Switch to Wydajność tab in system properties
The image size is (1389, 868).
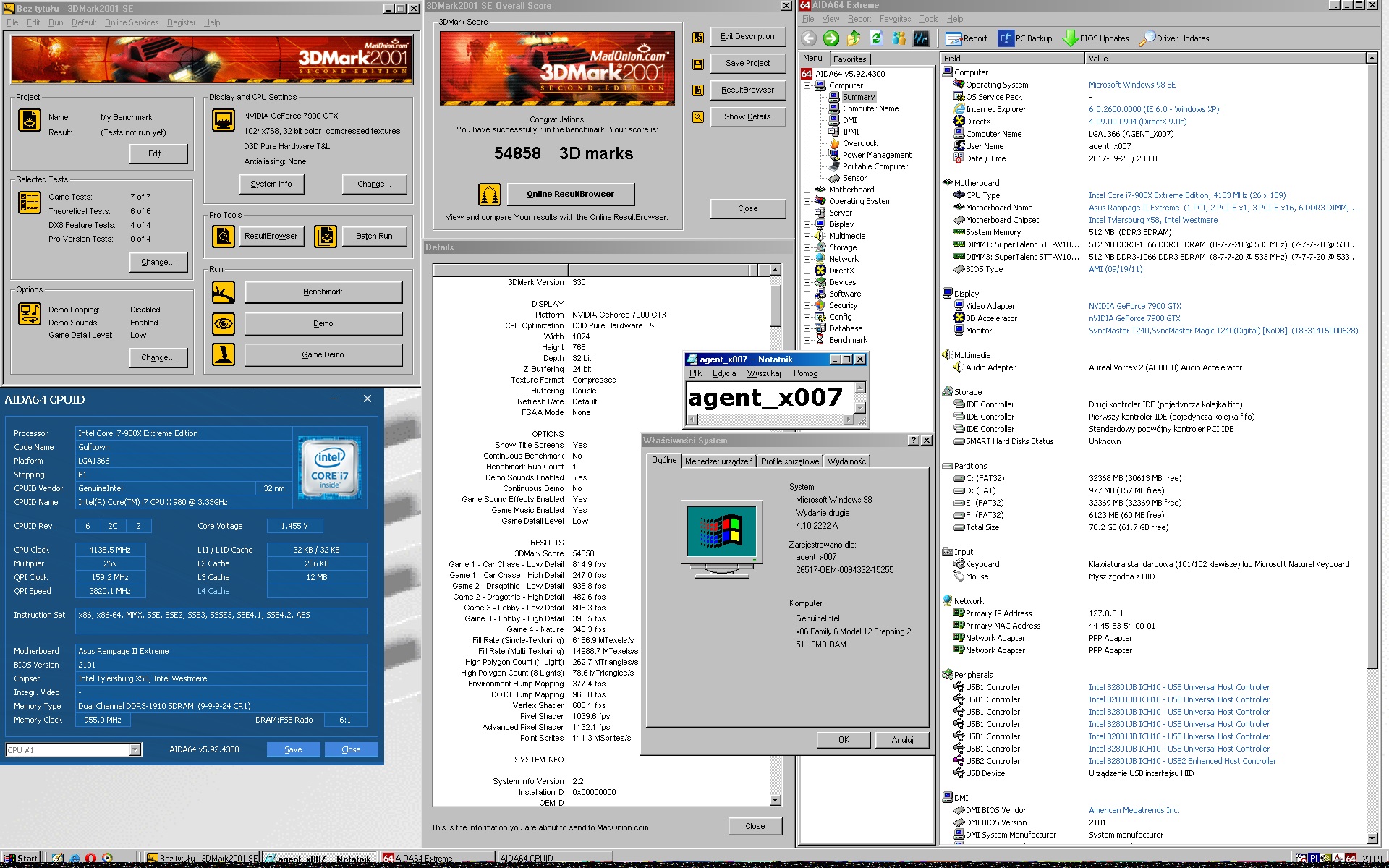[846, 461]
